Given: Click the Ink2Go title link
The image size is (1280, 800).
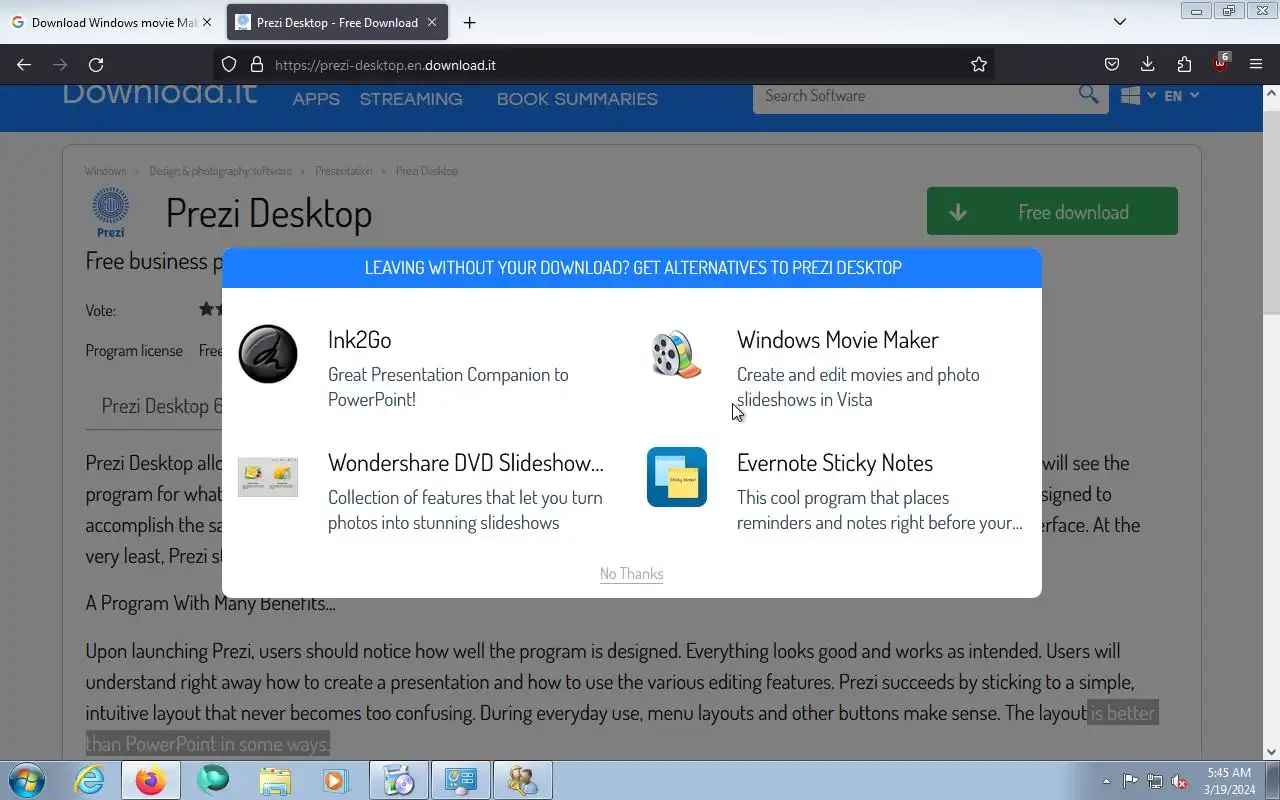Looking at the screenshot, I should tap(359, 339).
